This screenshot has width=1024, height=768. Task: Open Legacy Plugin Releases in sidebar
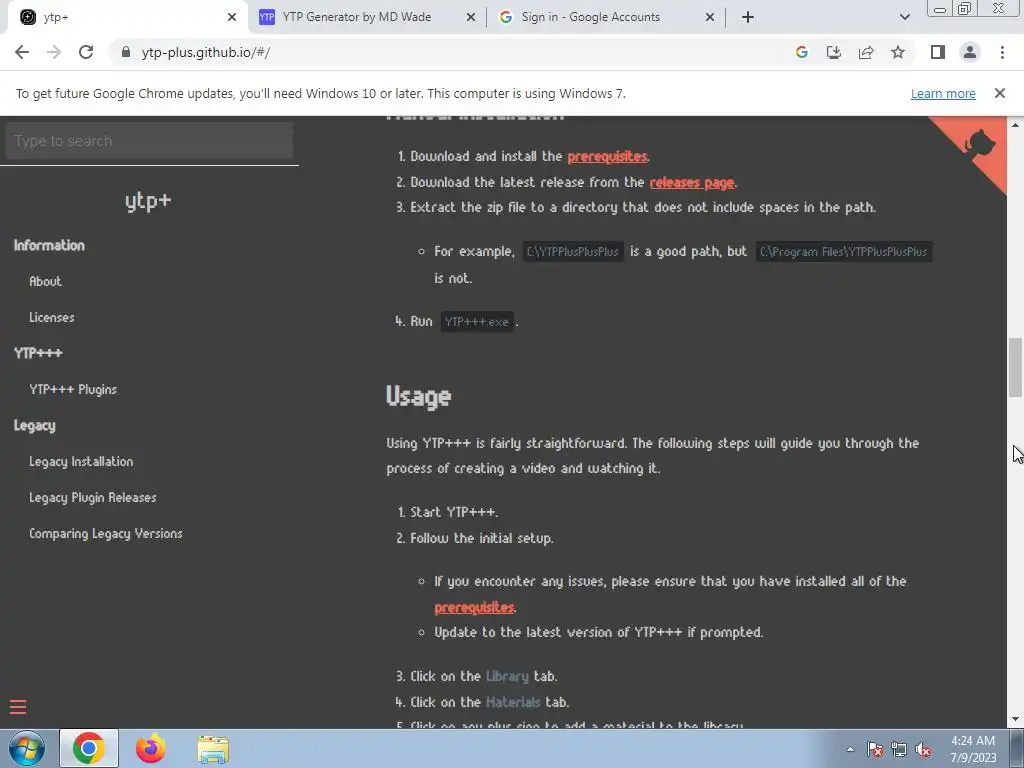point(93,498)
